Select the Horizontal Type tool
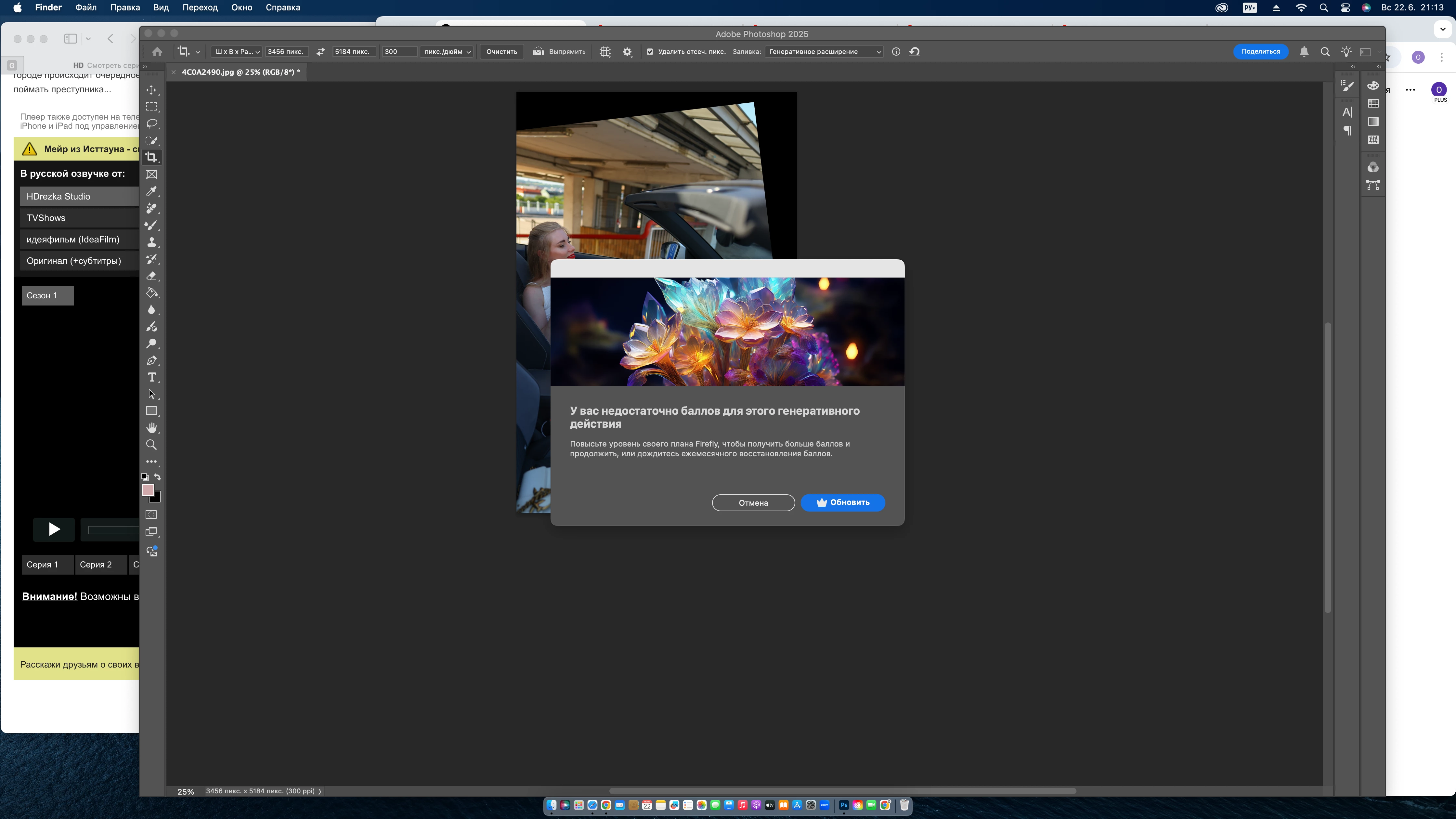The height and width of the screenshot is (819, 1456). (151, 377)
